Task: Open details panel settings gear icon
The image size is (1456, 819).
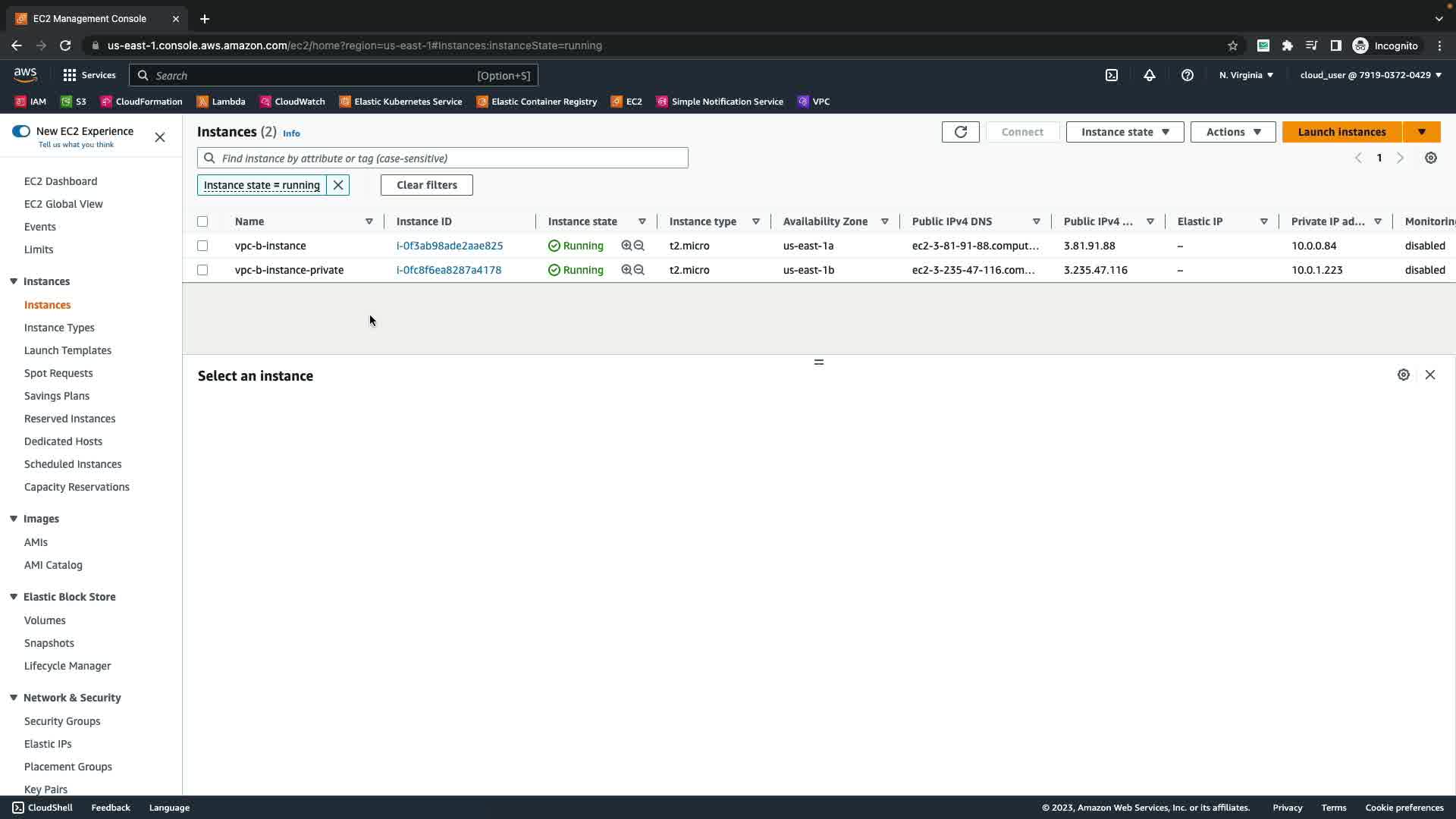Action: (x=1403, y=375)
